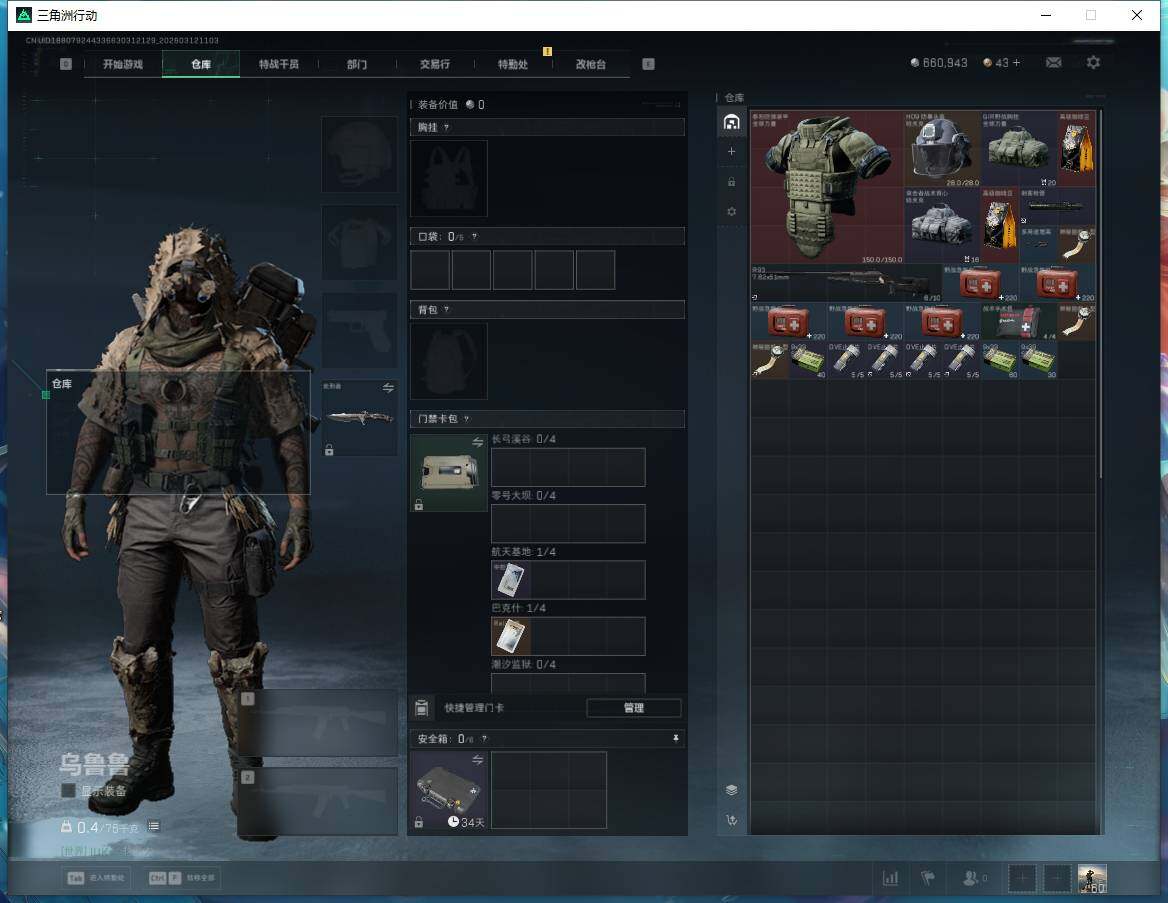Click the second empty squad invite plus slot
This screenshot has width=1168, height=903.
point(1056,878)
